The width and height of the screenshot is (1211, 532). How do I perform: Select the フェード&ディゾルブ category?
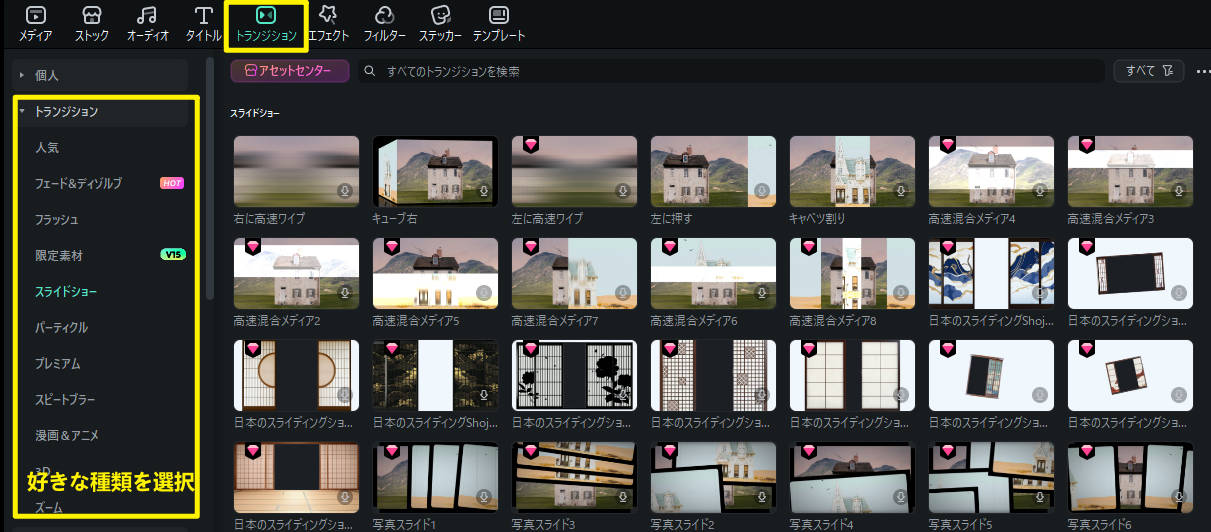click(x=78, y=183)
